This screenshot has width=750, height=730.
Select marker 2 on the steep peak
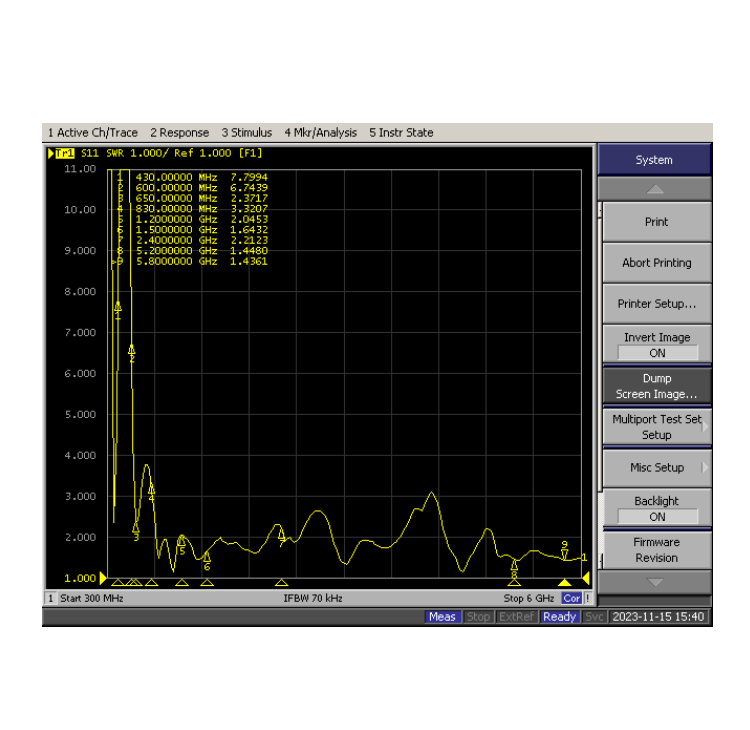(132, 351)
